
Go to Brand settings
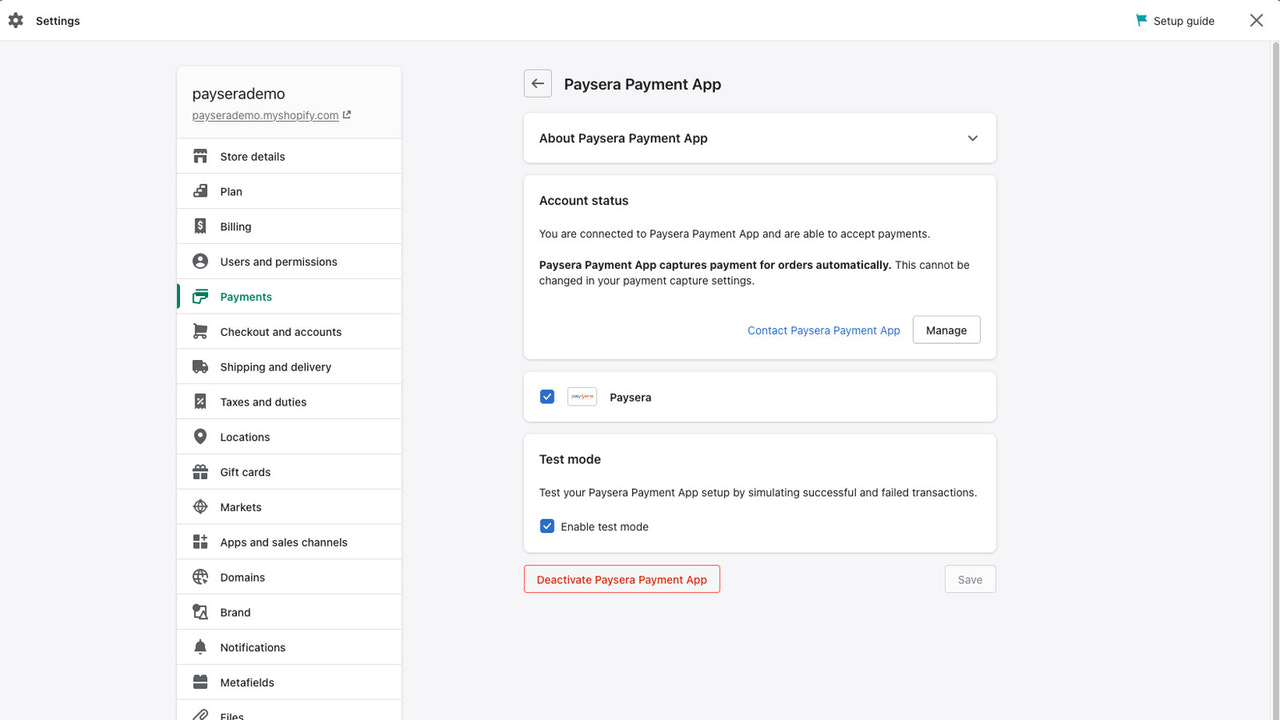289,611
